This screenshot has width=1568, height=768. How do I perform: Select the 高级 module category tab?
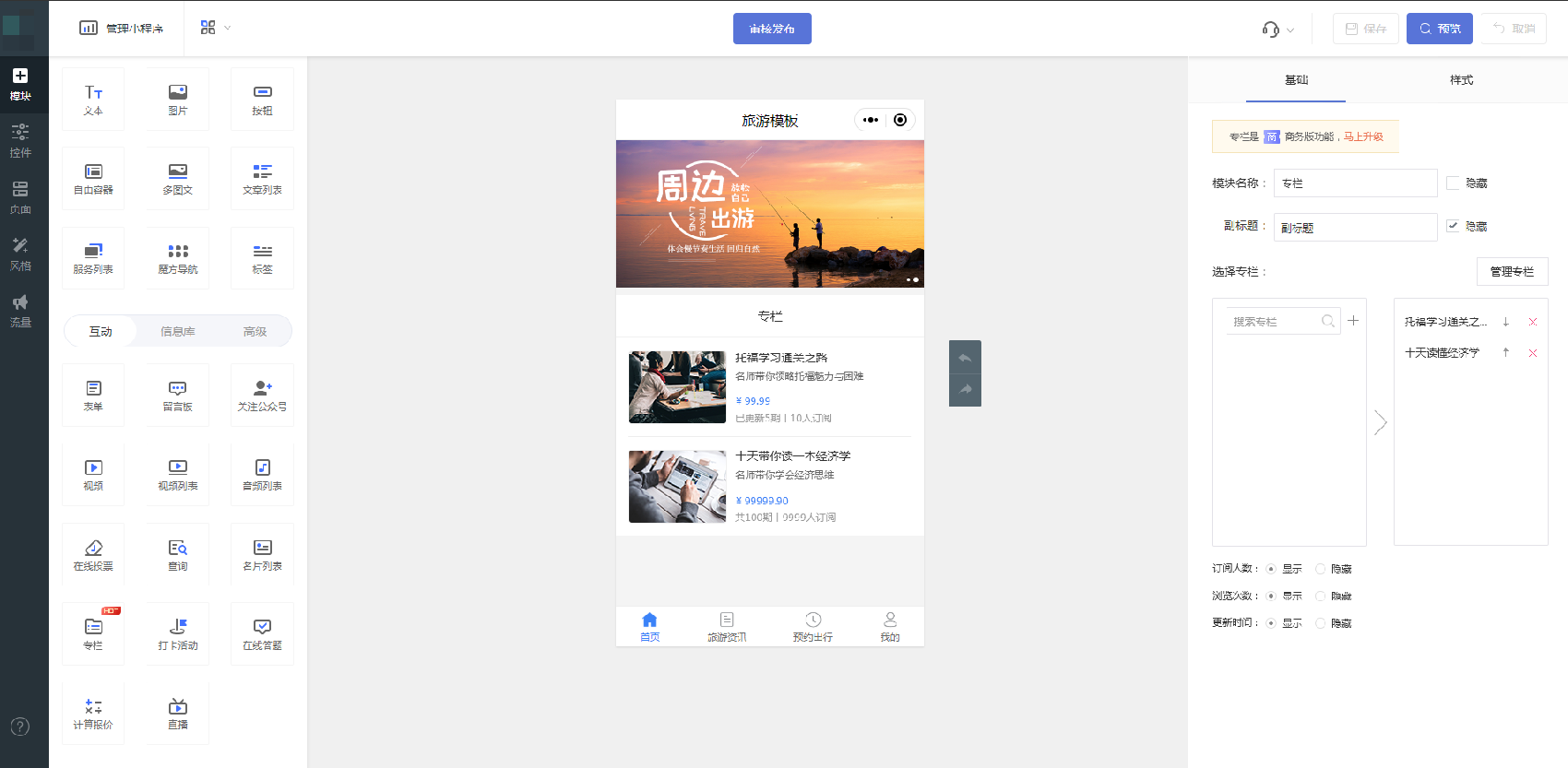(x=255, y=331)
